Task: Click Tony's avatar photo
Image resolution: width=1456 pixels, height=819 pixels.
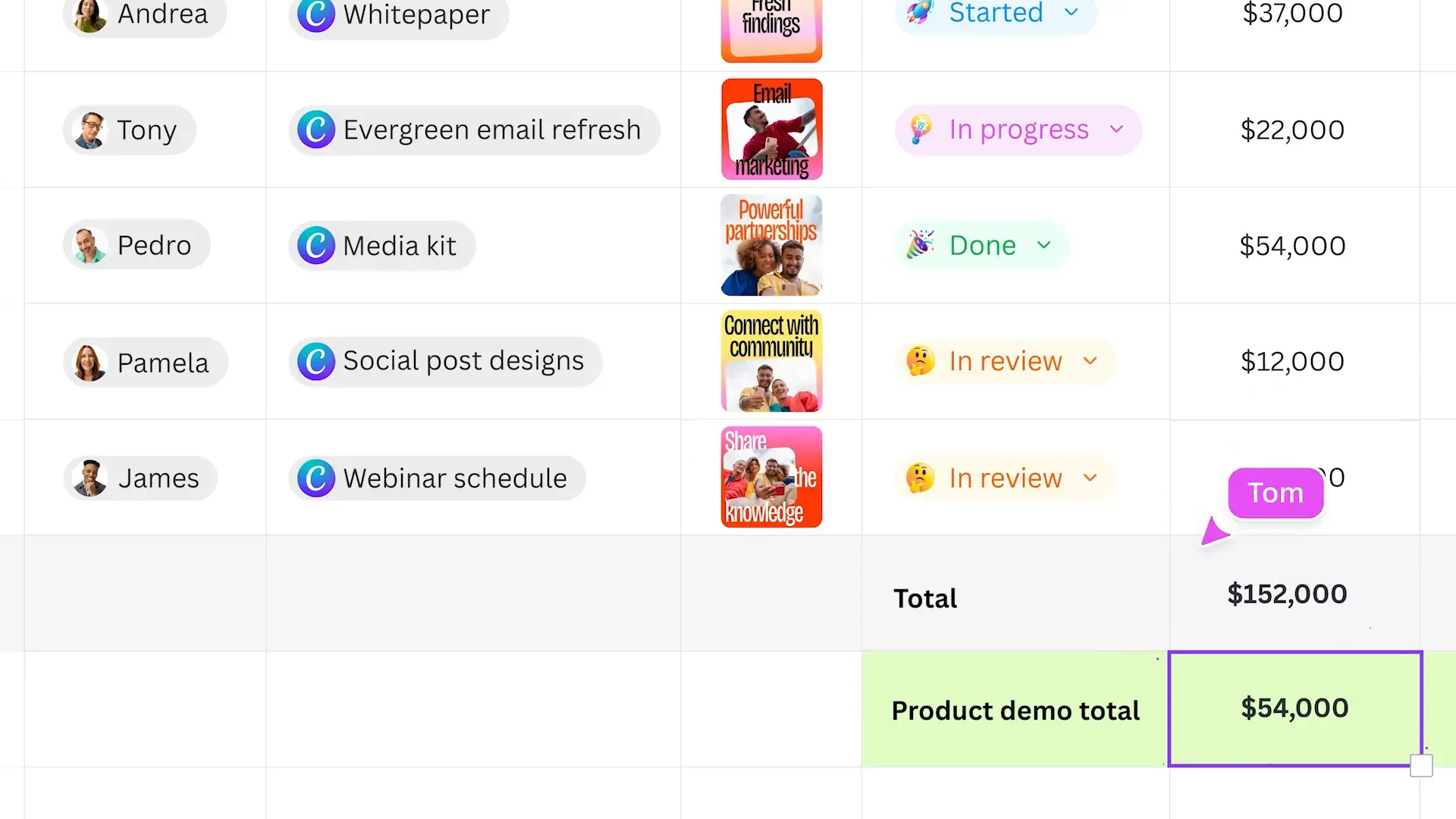Action: point(90,130)
